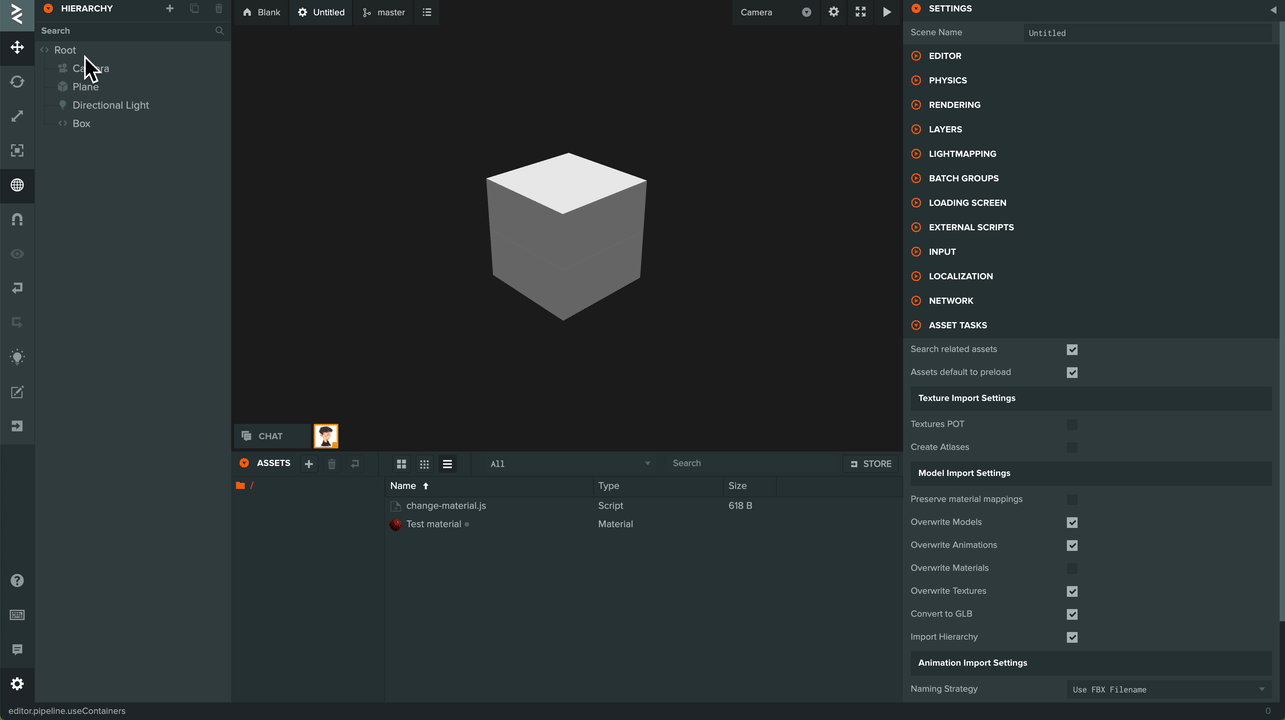Select change-material.js asset
The width and height of the screenshot is (1285, 720).
point(446,506)
